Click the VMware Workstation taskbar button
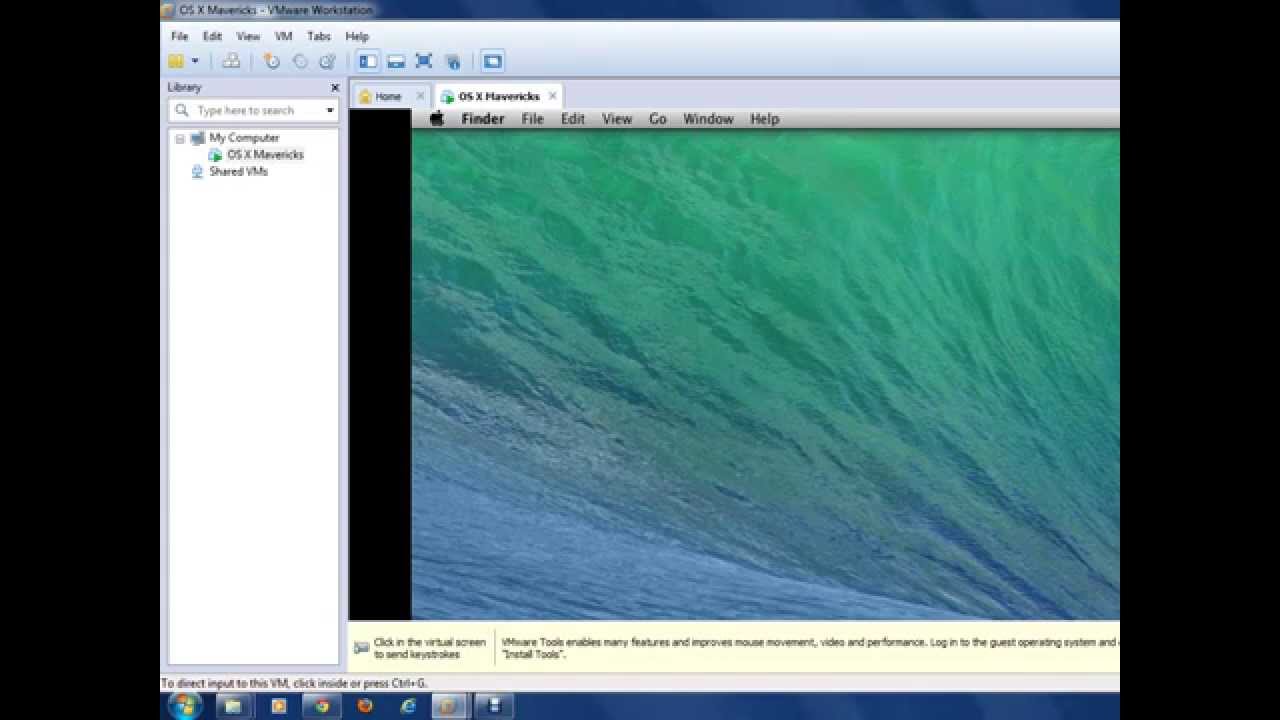This screenshot has width=1280, height=720. [x=450, y=706]
